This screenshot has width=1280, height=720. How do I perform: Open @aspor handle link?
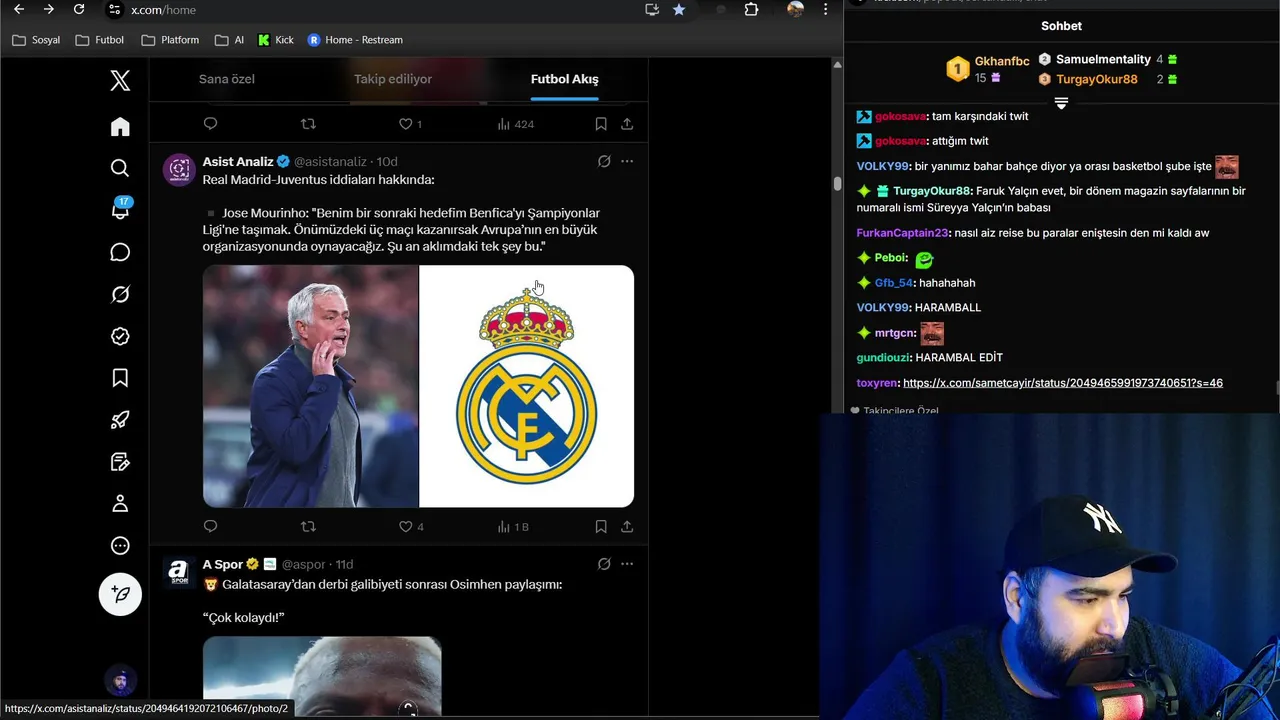(x=306, y=564)
